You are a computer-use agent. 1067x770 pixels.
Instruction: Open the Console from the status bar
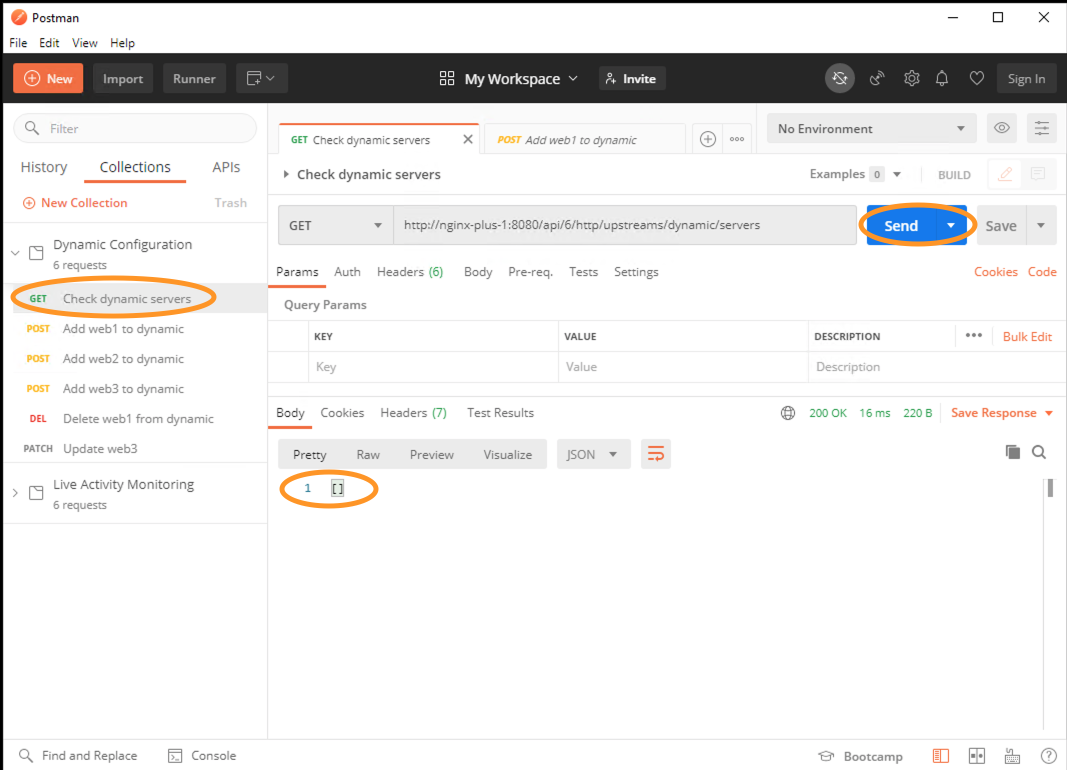tap(202, 756)
